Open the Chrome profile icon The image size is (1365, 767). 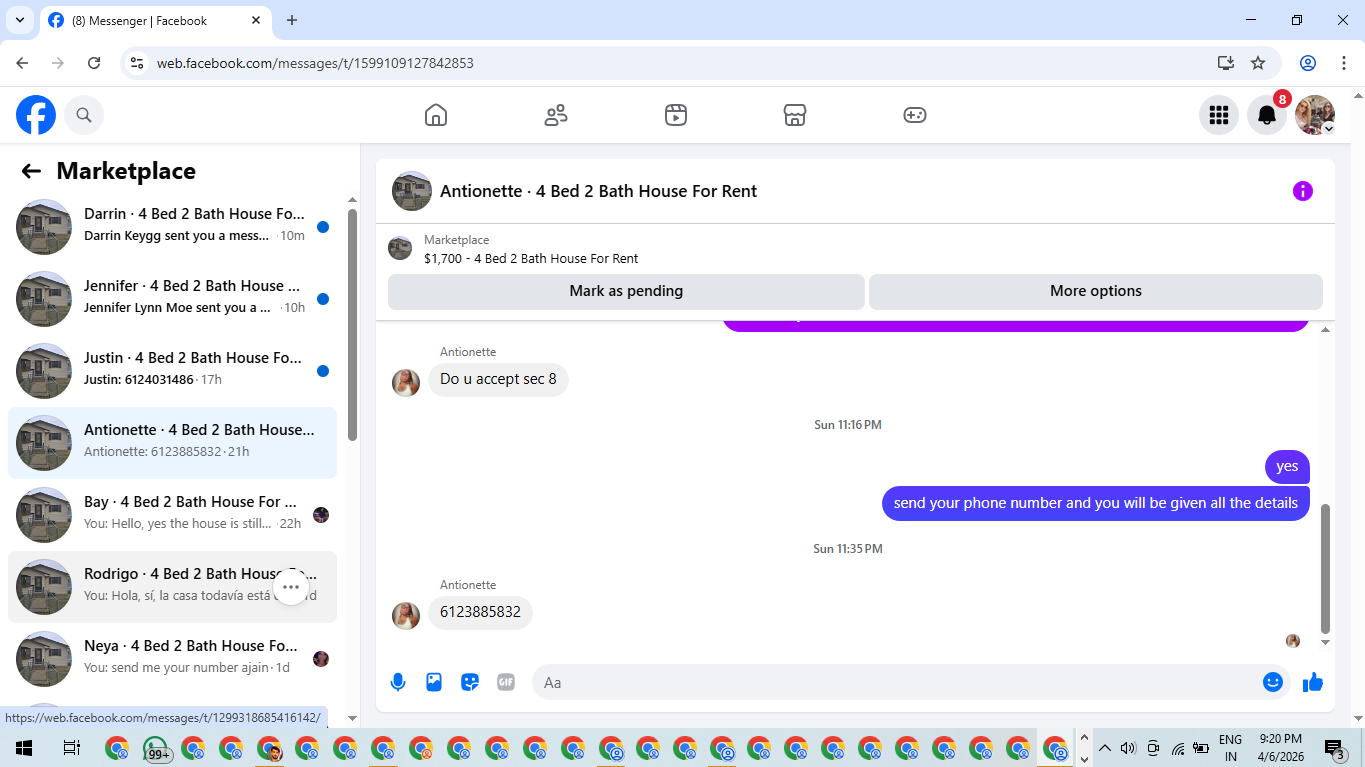coord(1308,63)
